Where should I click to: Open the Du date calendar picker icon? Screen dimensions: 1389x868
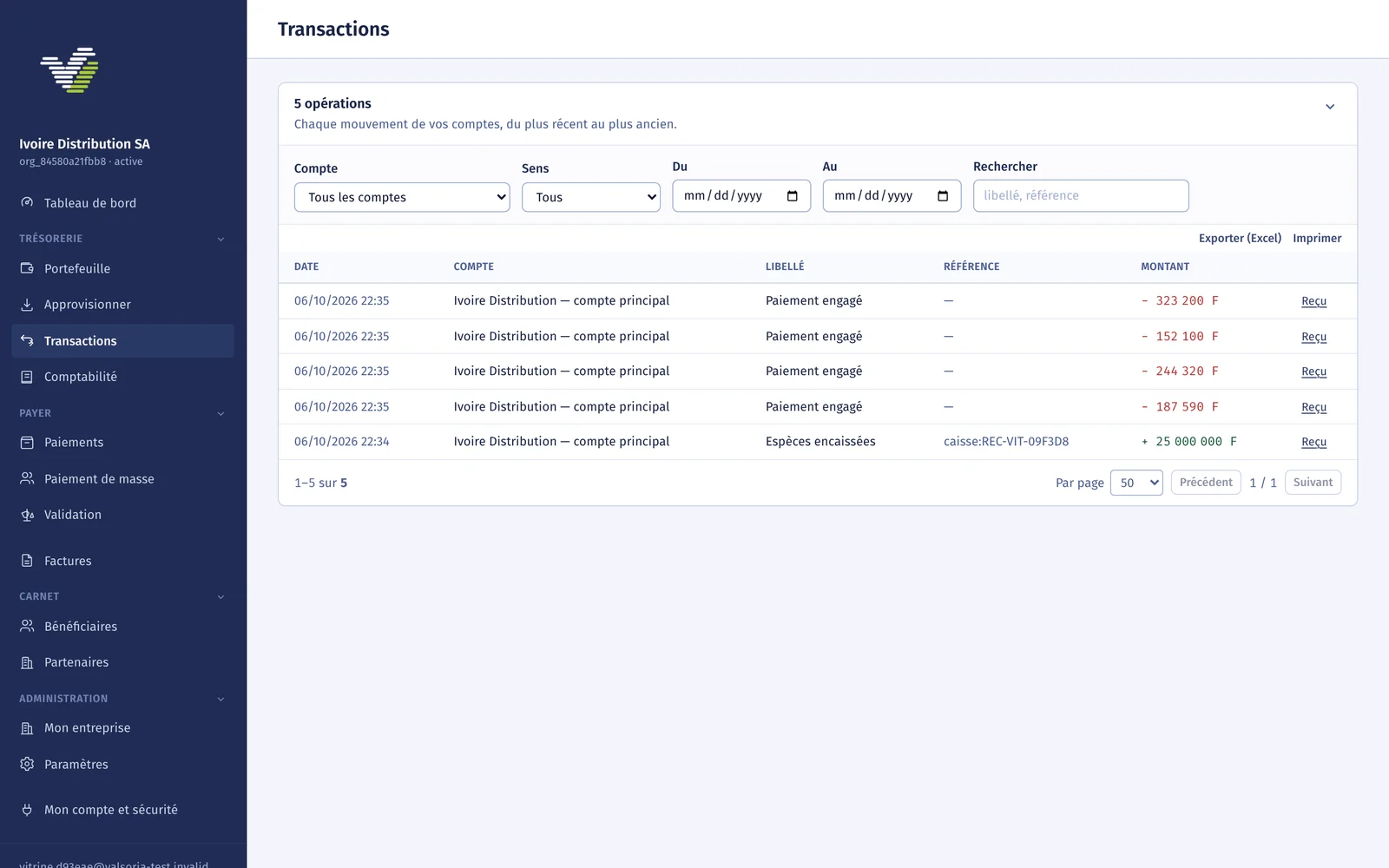pos(792,196)
